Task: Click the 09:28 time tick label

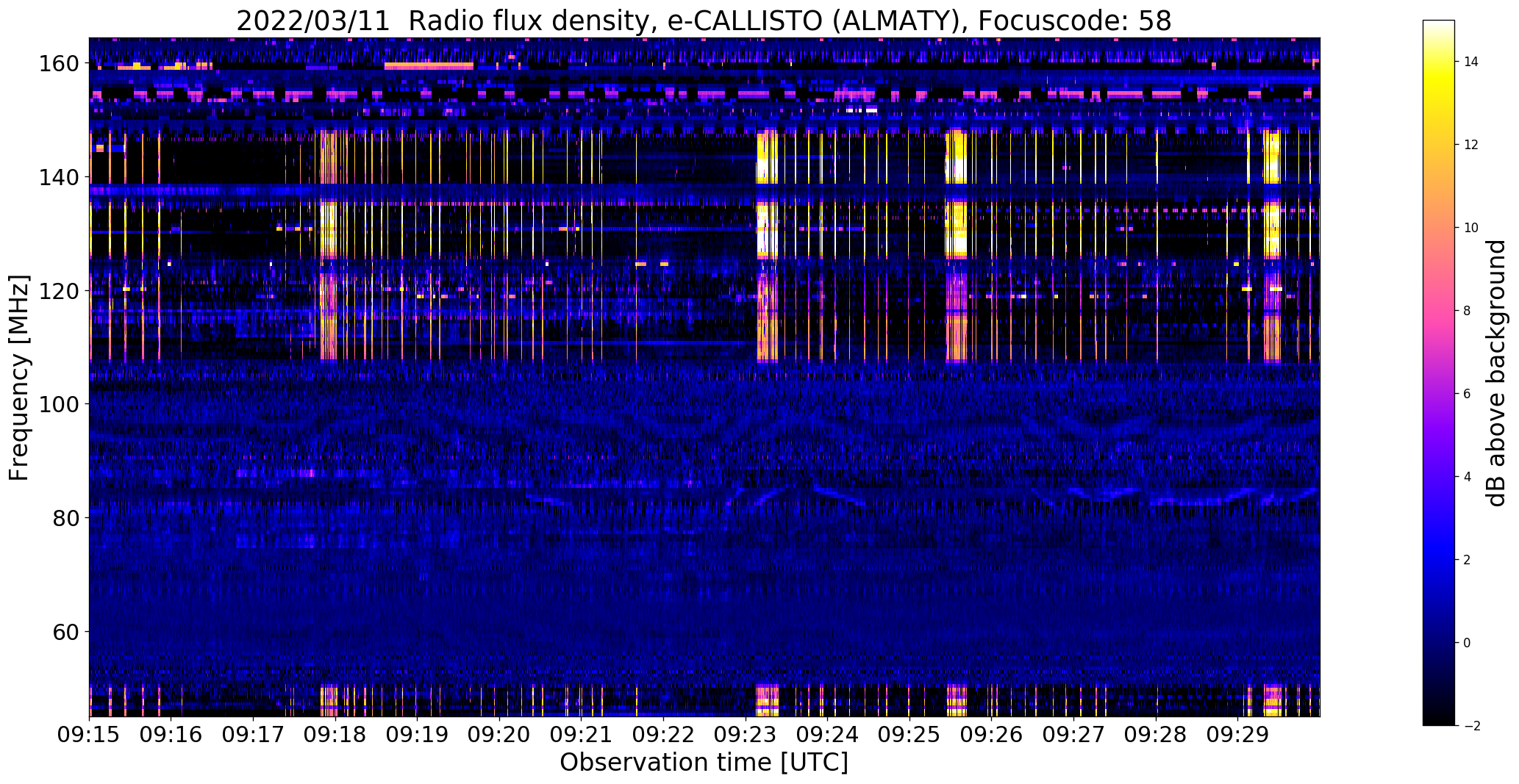Action: (x=1156, y=735)
